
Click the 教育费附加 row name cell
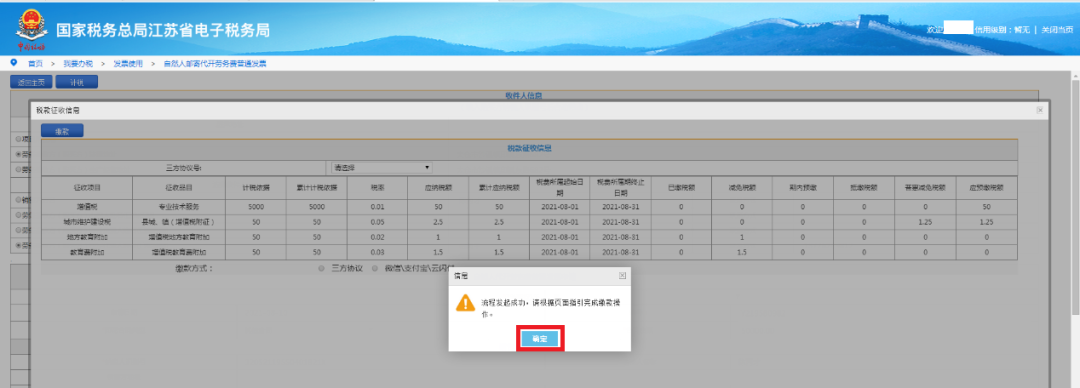click(87, 252)
